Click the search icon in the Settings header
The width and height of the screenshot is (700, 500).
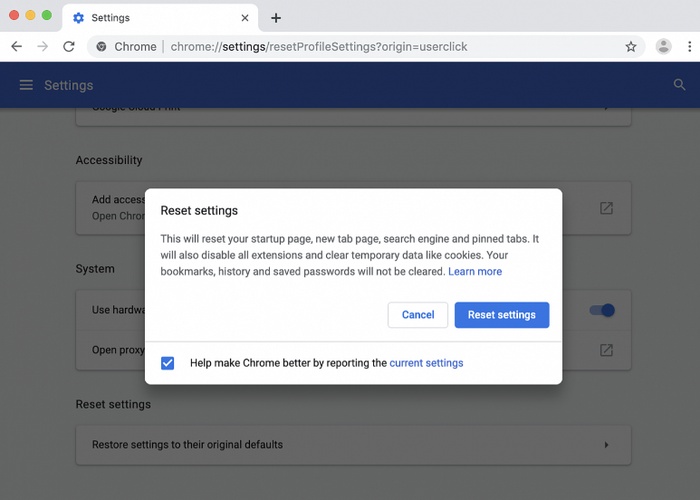pos(679,85)
